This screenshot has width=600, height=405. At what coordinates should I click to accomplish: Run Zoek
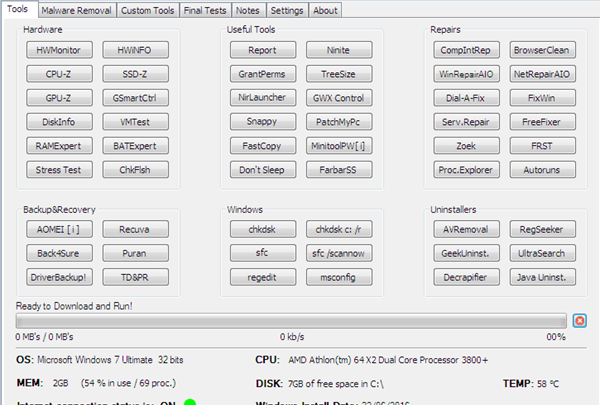click(x=466, y=146)
